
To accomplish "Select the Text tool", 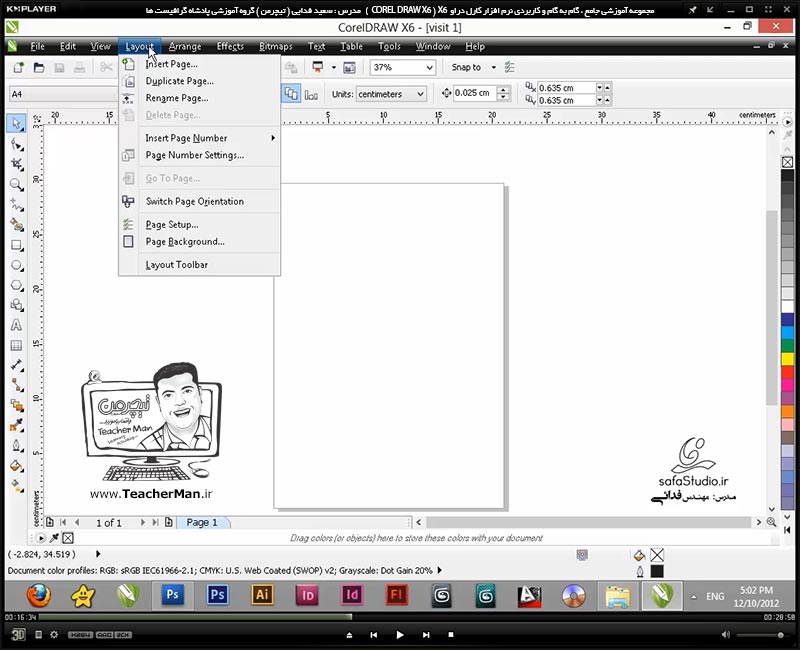I will pos(16,325).
